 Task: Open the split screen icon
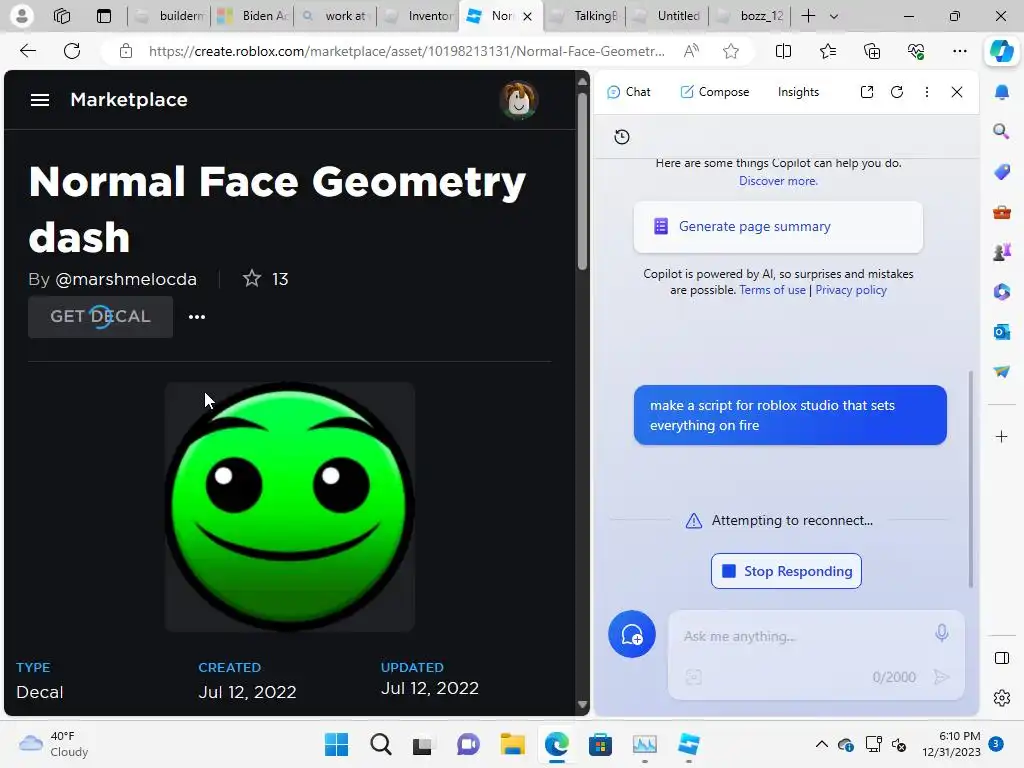click(783, 51)
